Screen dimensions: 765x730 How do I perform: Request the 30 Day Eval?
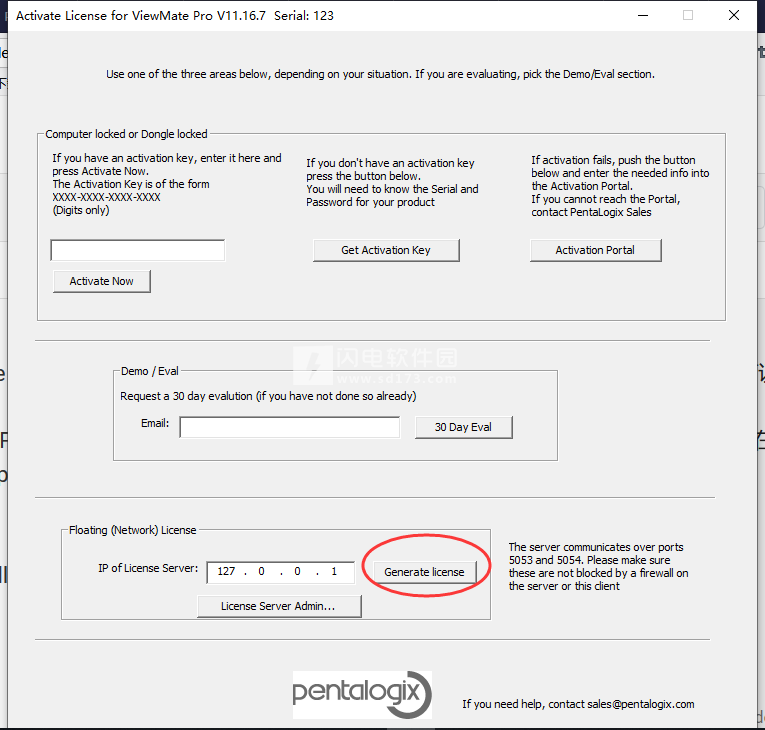pyautogui.click(x=463, y=427)
